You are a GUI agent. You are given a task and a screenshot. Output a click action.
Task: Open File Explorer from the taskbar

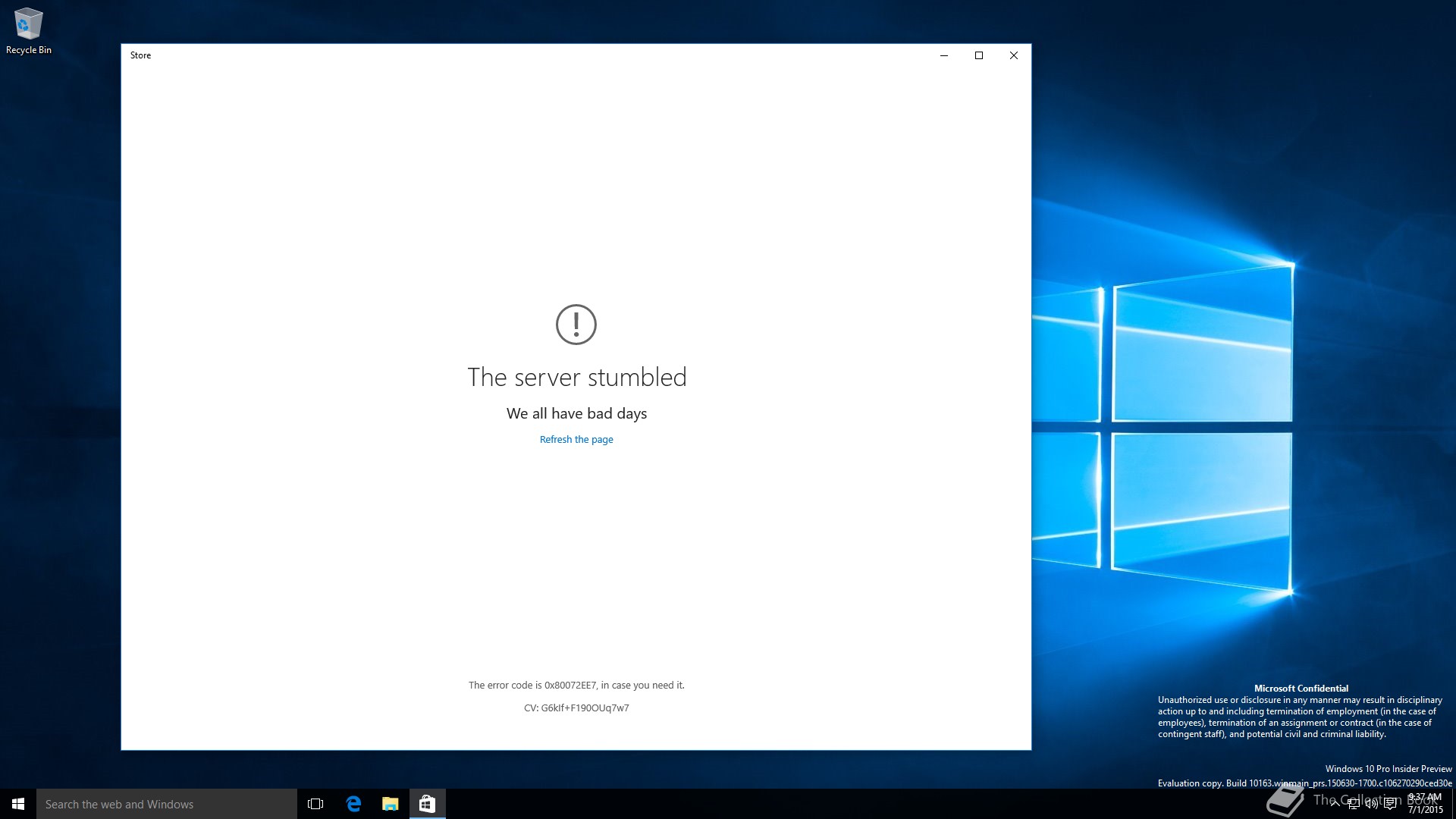(x=391, y=804)
